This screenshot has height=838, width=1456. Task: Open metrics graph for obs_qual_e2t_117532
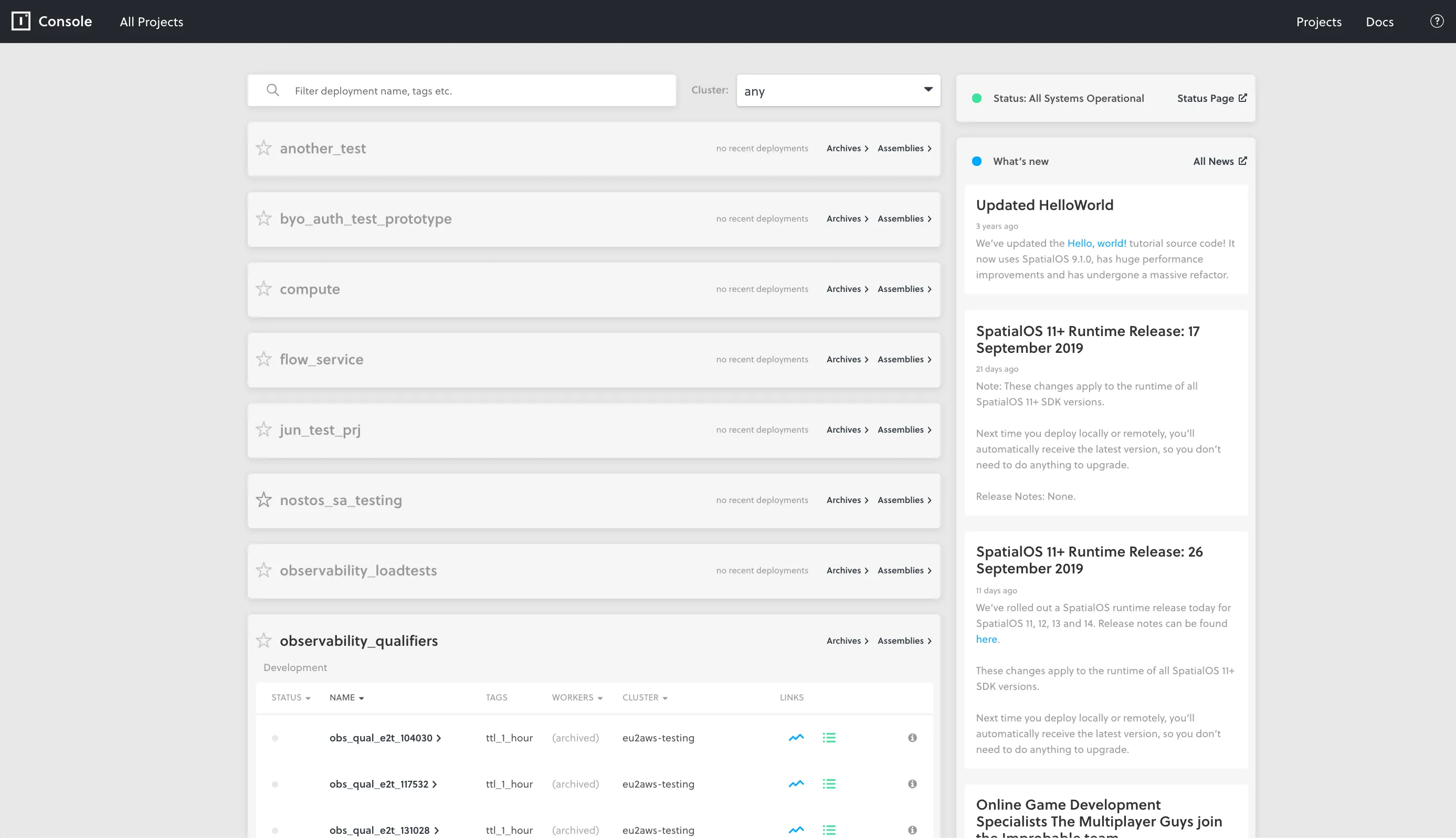796,784
